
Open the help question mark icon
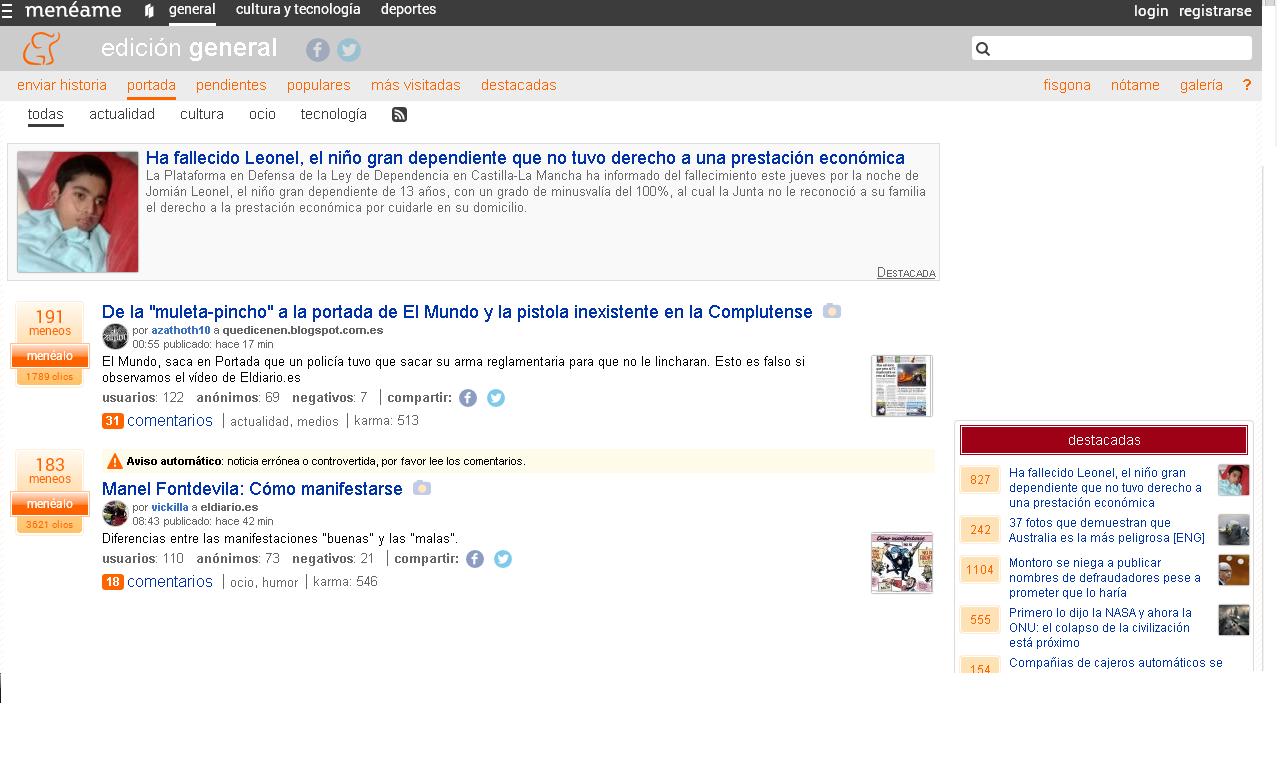[x=1246, y=85]
